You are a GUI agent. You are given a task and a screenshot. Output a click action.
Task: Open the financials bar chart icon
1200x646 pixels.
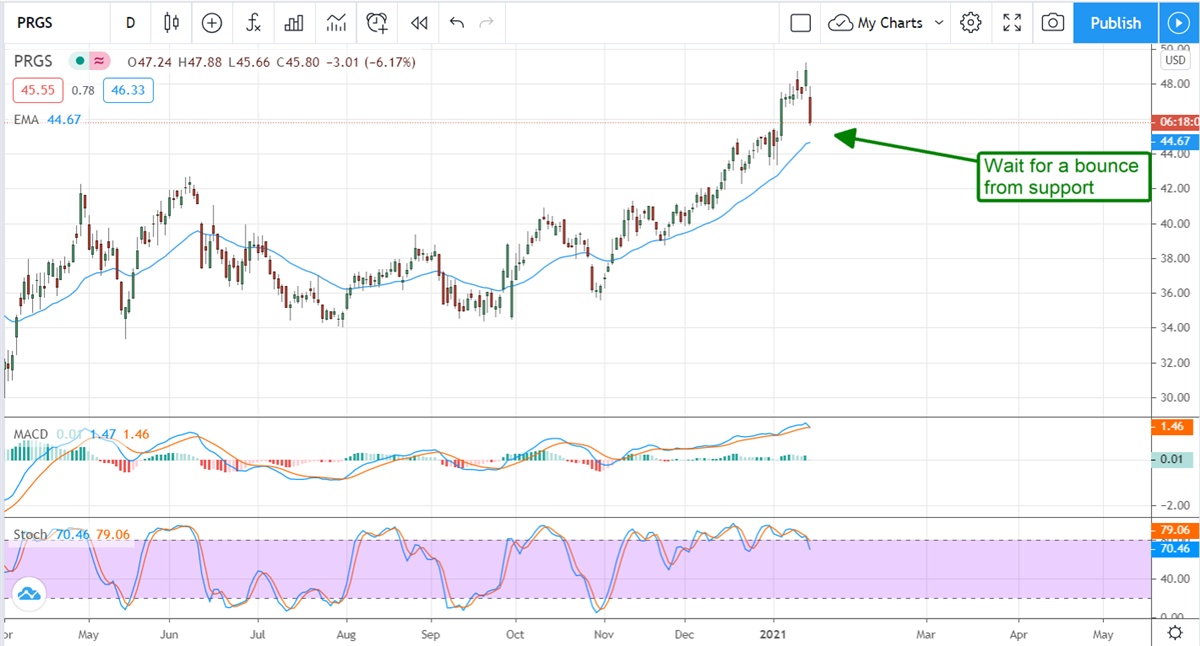click(294, 22)
